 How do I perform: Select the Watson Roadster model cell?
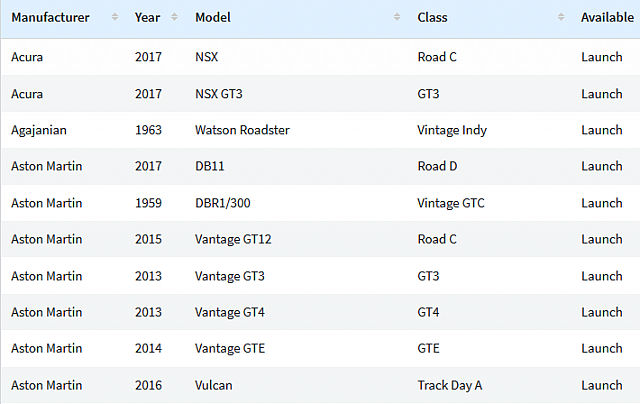coord(242,130)
